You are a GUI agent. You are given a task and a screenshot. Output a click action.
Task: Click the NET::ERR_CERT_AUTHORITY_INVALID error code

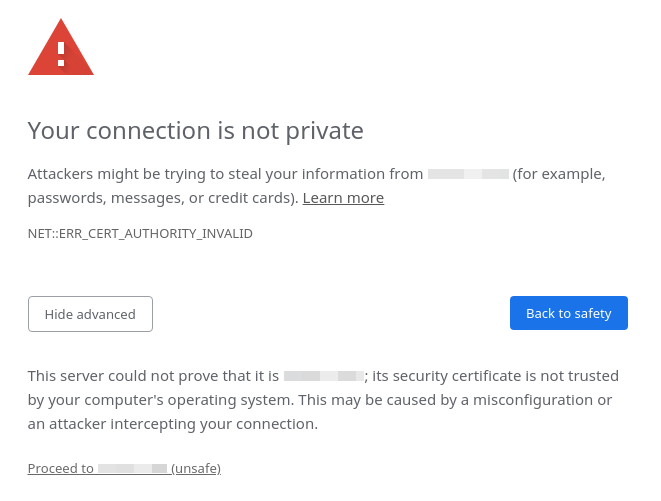coord(140,234)
